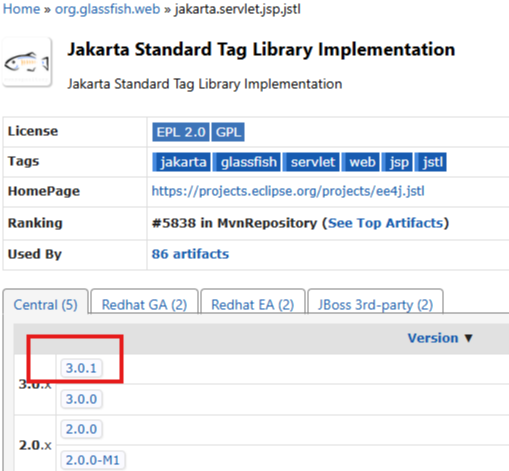The image size is (509, 471).
Task: Open version 2.0.0-M1
Action: tap(93, 460)
